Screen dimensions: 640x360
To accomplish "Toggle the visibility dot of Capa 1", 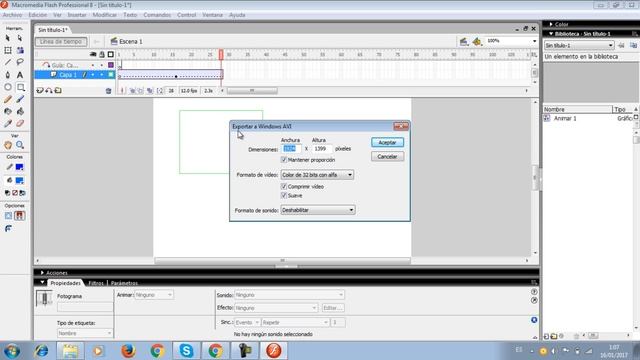I will (93, 75).
